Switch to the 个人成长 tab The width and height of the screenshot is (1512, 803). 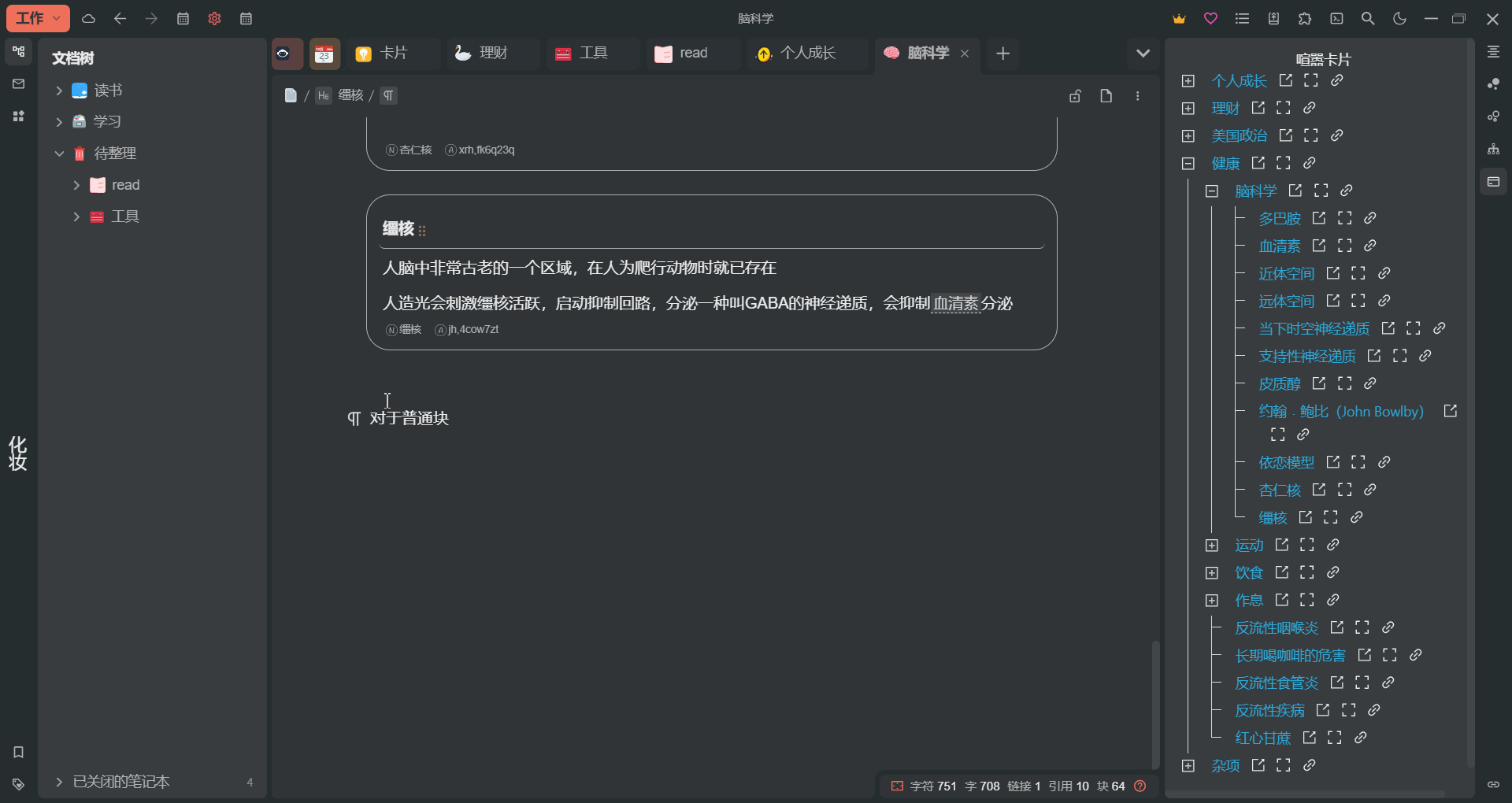(806, 54)
